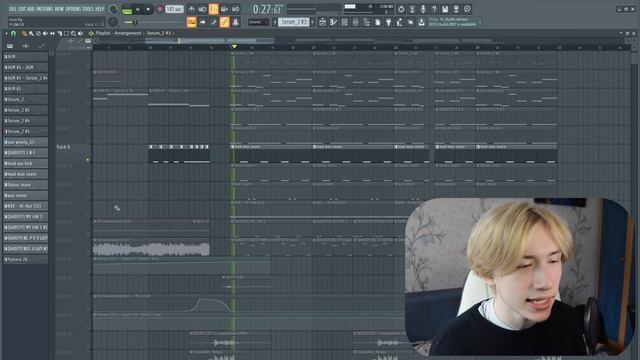Screen dimensions: 640x360
Task: Open the FILE menu
Action: [12, 9]
